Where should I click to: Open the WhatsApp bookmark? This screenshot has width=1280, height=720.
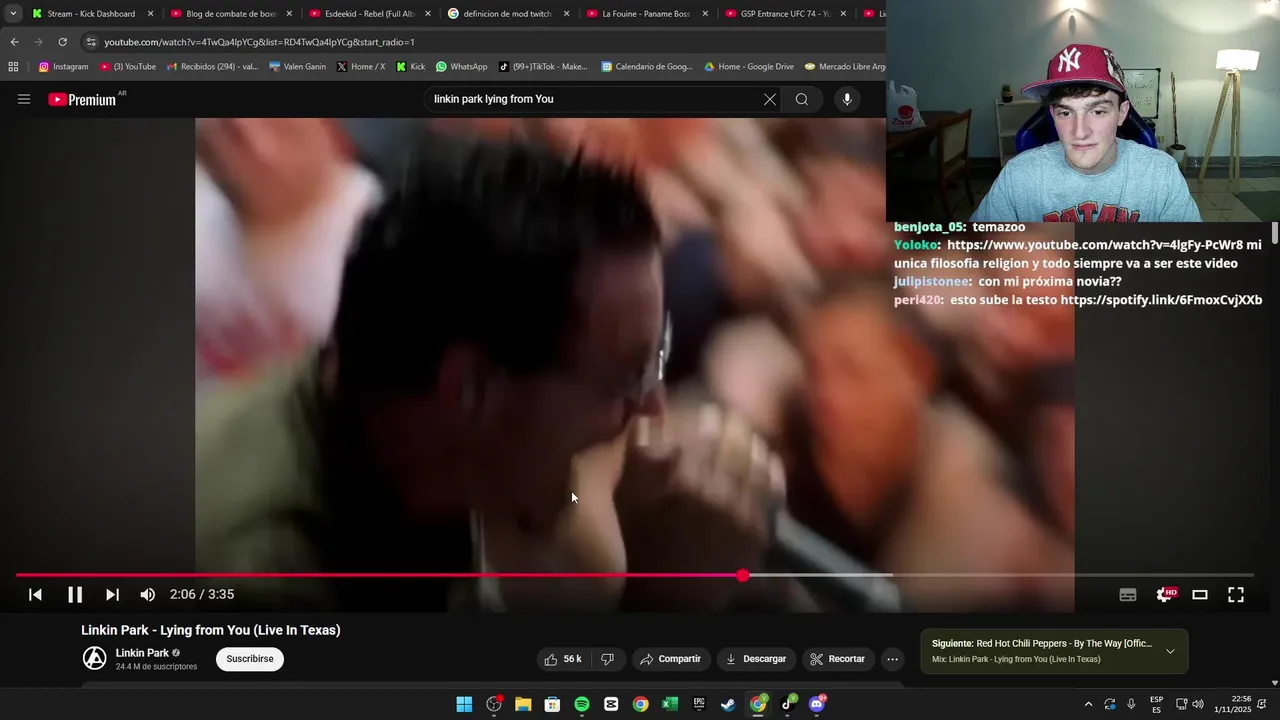coord(461,67)
